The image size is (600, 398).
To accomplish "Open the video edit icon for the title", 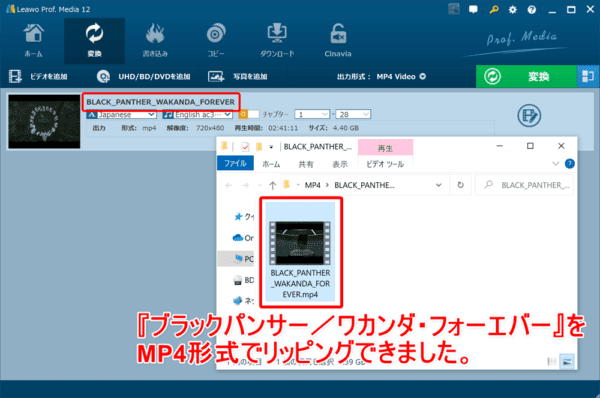I will pyautogui.click(x=529, y=116).
